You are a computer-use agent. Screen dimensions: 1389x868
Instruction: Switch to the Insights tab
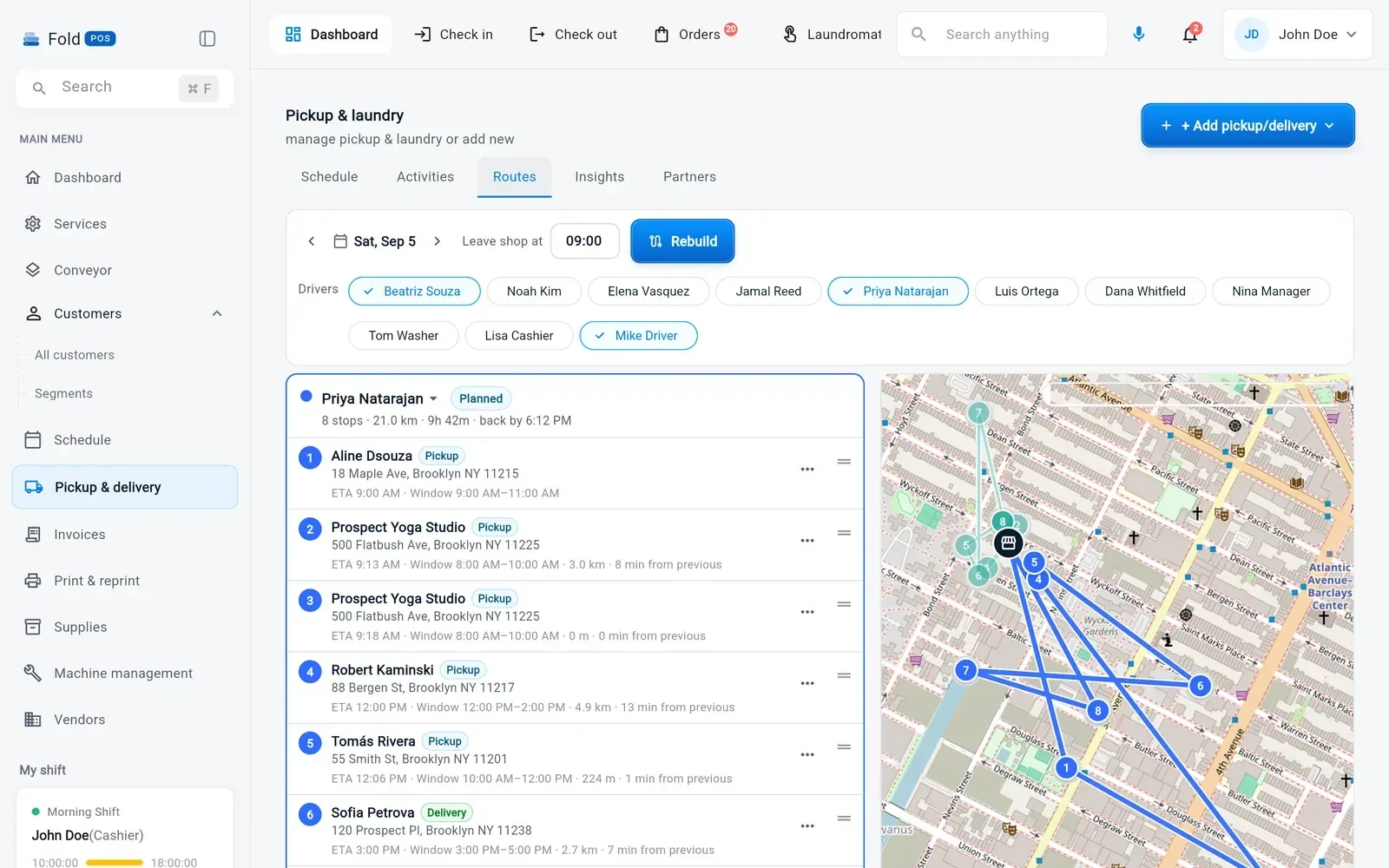599,177
